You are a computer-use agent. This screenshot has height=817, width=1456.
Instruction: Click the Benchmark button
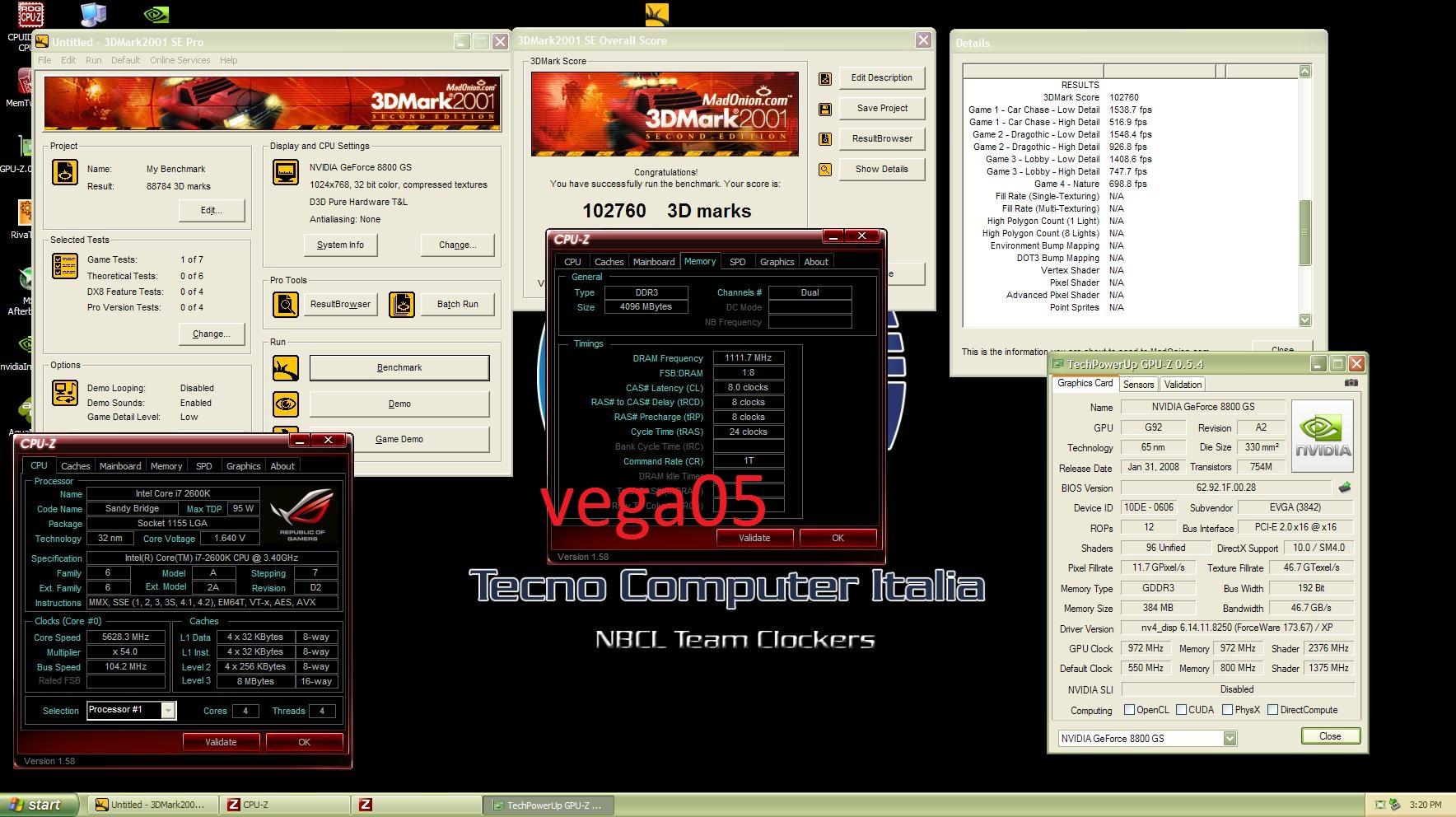pyautogui.click(x=399, y=368)
